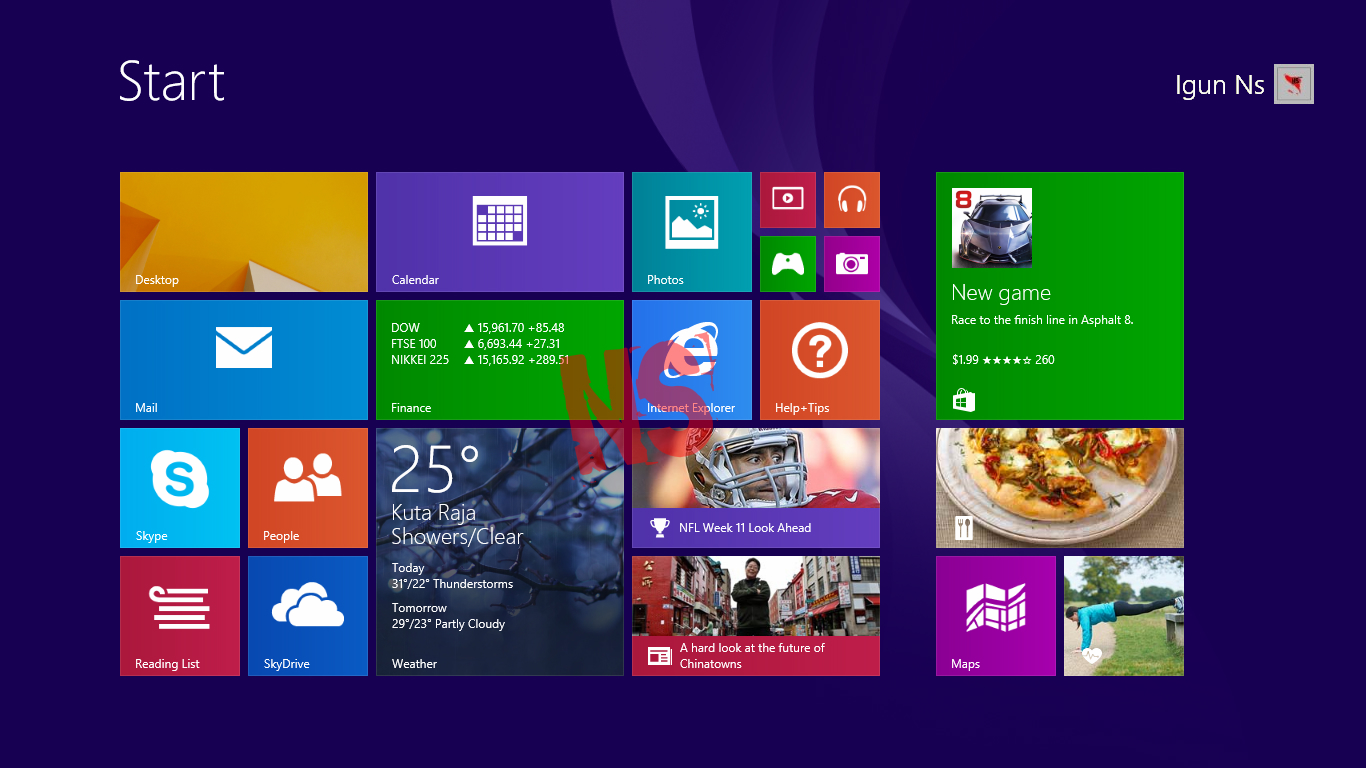Screen dimensions: 1366x768
Task: Click the heart icon on fitness tile
Action: click(1091, 656)
